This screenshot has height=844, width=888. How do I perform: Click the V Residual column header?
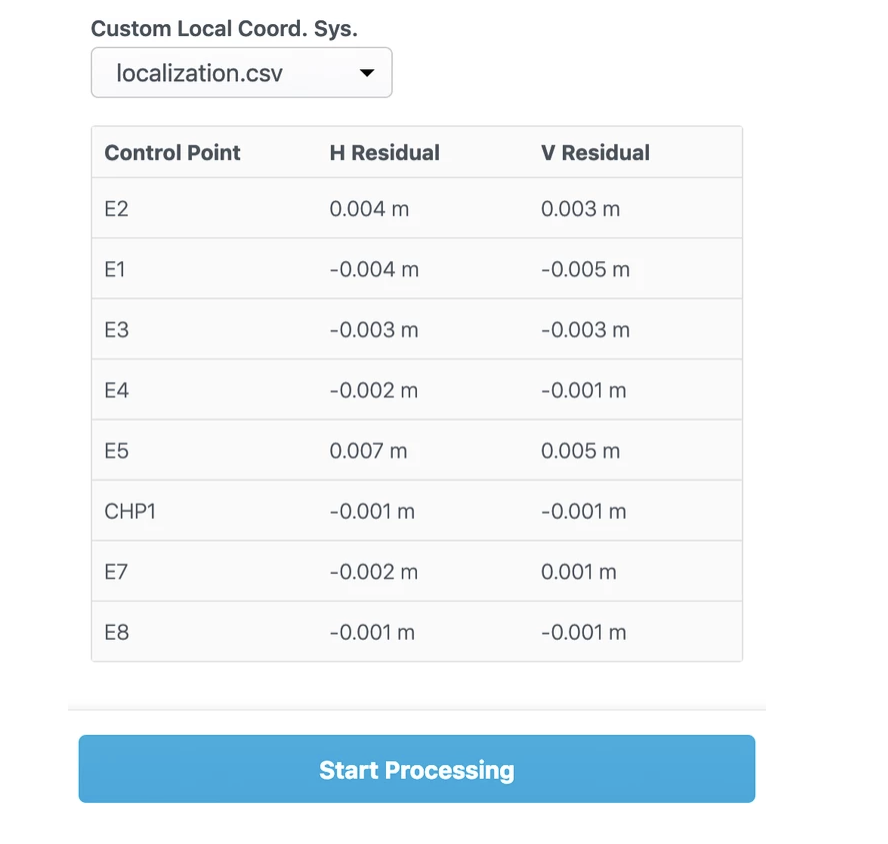pyautogui.click(x=595, y=153)
